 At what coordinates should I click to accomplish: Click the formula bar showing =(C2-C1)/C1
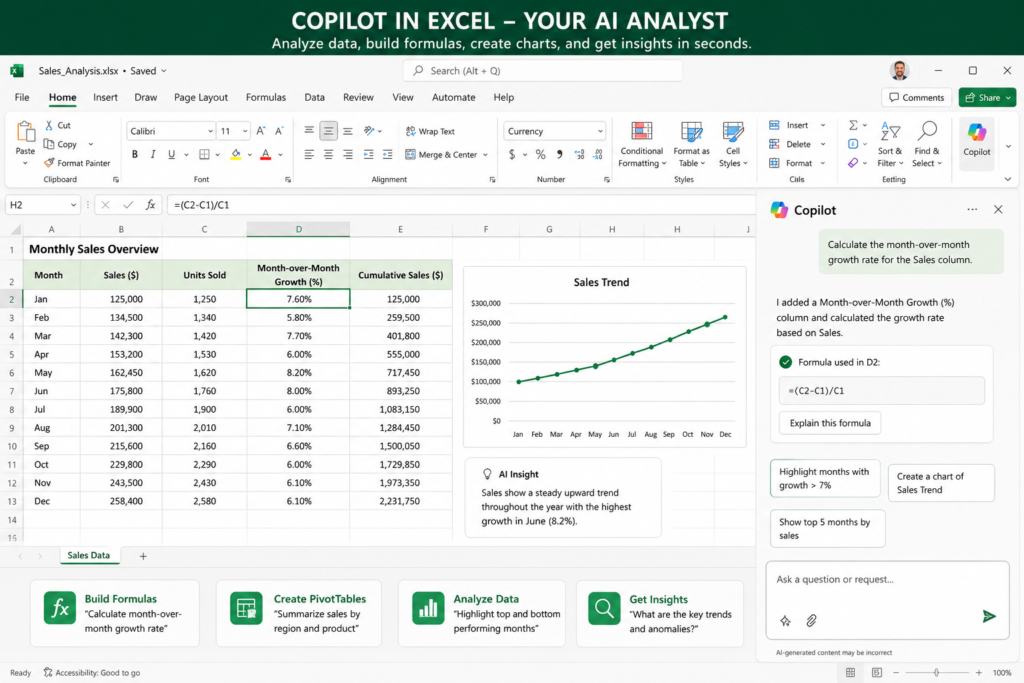point(460,205)
